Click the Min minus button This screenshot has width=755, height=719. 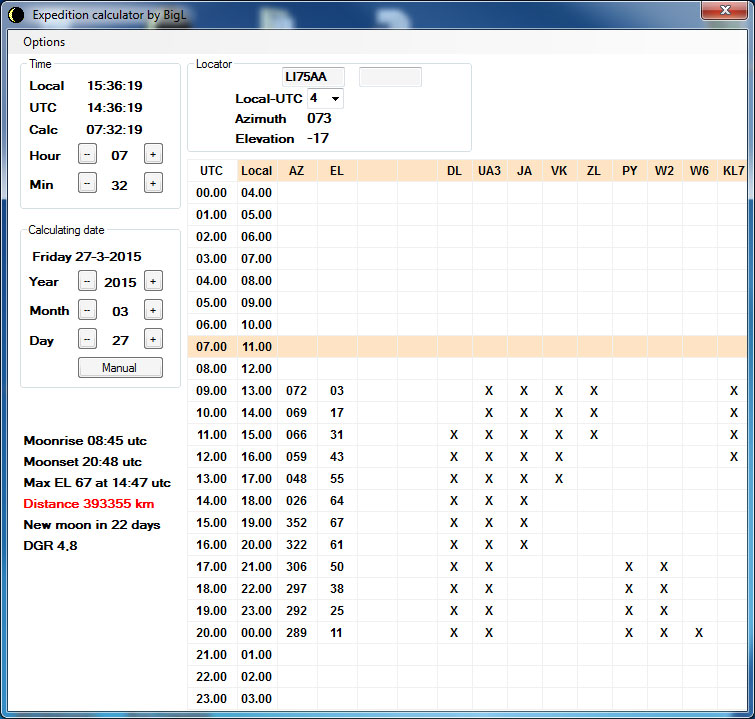click(x=87, y=184)
